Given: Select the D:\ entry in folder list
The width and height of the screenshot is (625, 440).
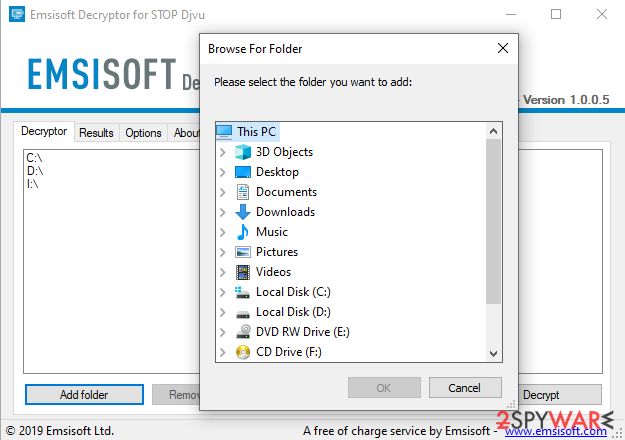Looking at the screenshot, I should (35, 171).
